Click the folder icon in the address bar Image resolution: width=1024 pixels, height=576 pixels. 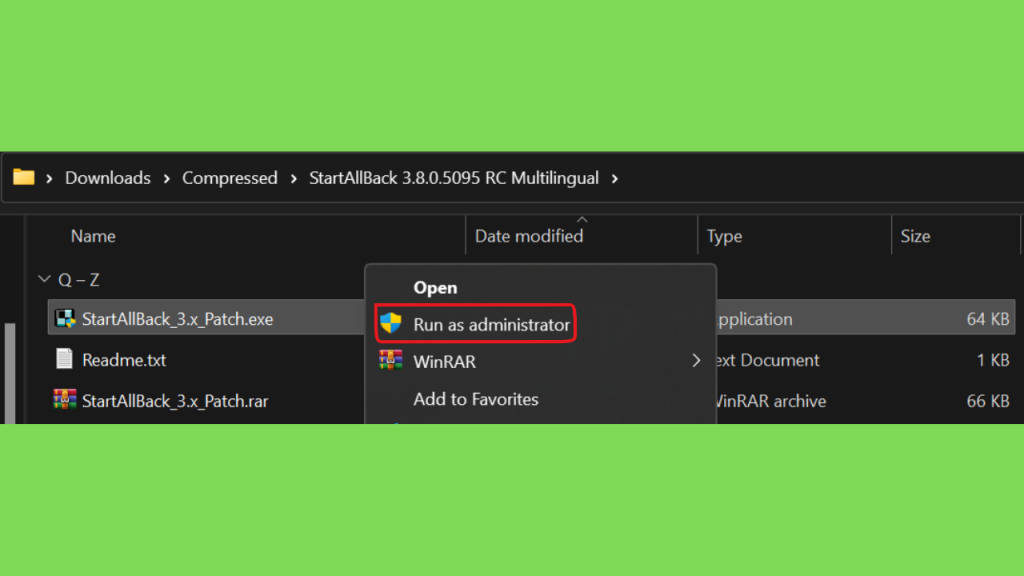coord(24,177)
